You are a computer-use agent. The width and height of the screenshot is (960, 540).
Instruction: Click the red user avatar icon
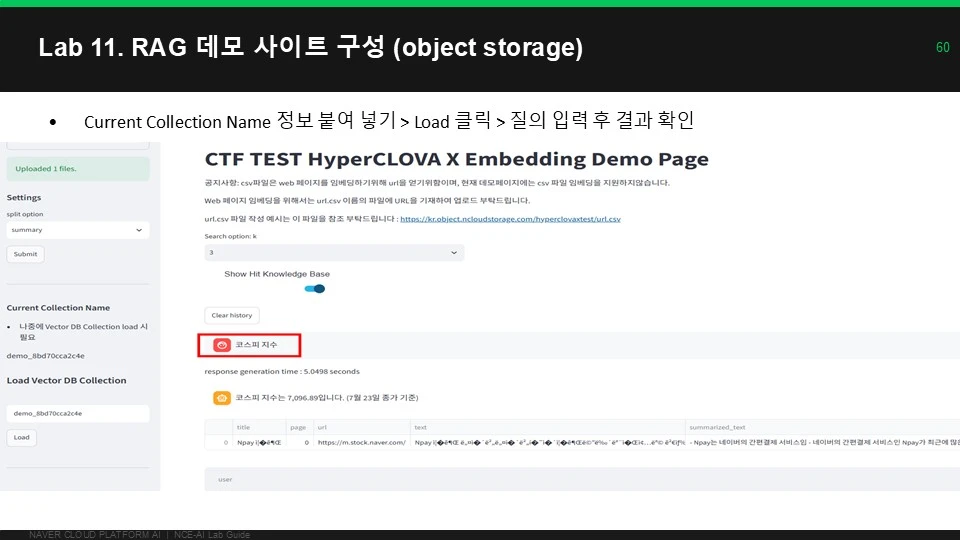222,345
